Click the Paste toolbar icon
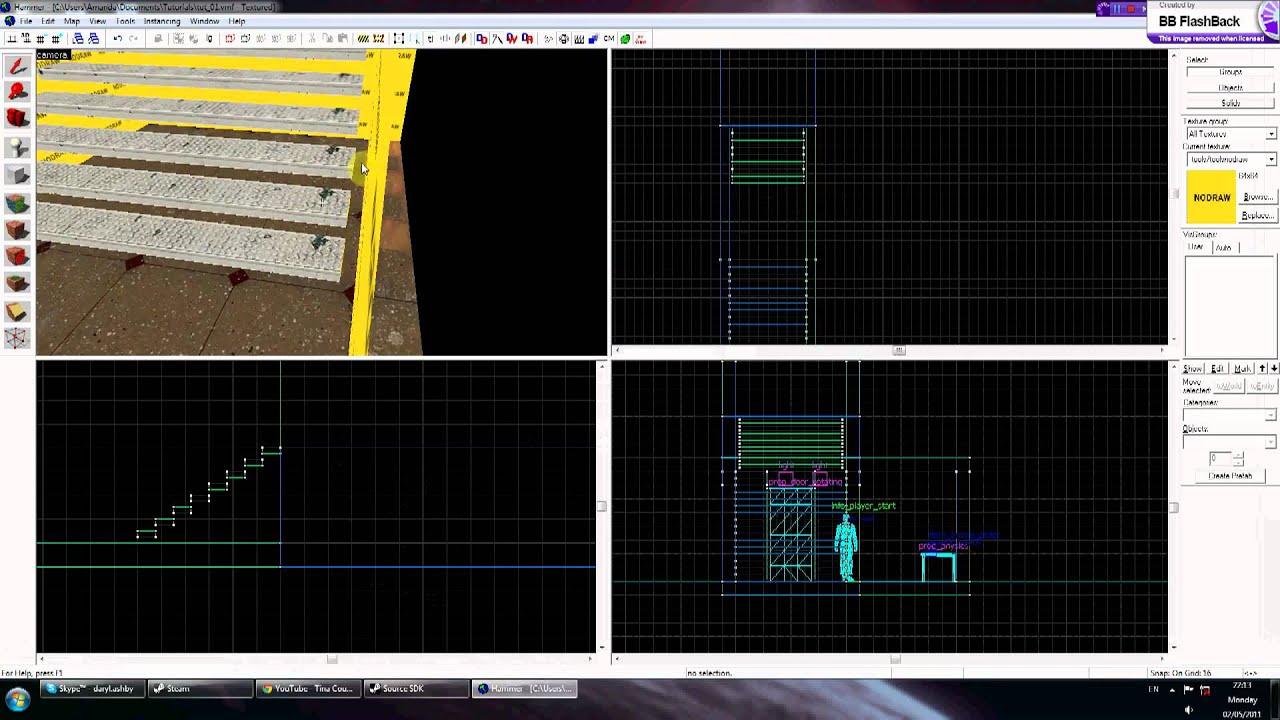Screen dimensions: 1280x720 [x=341, y=39]
